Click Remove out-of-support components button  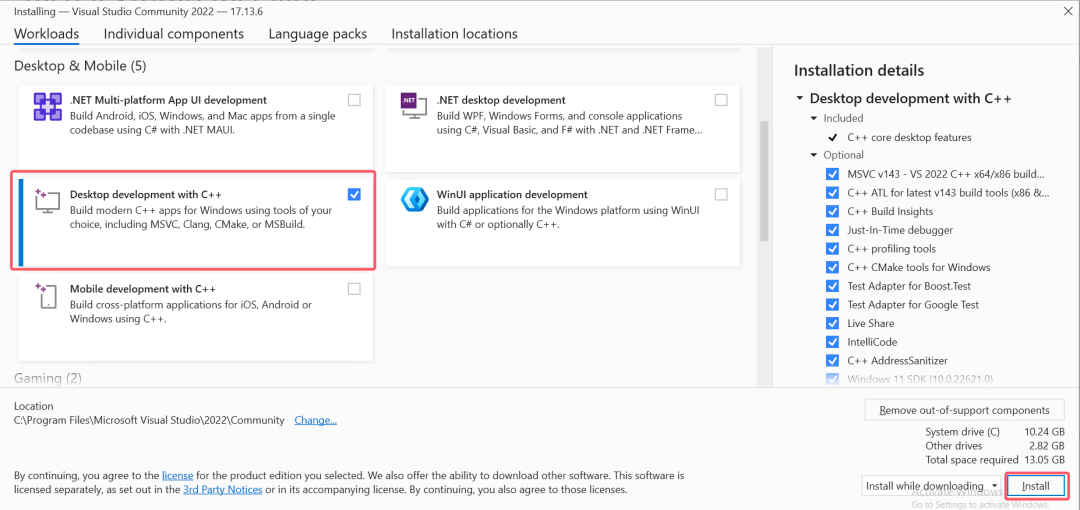click(964, 410)
